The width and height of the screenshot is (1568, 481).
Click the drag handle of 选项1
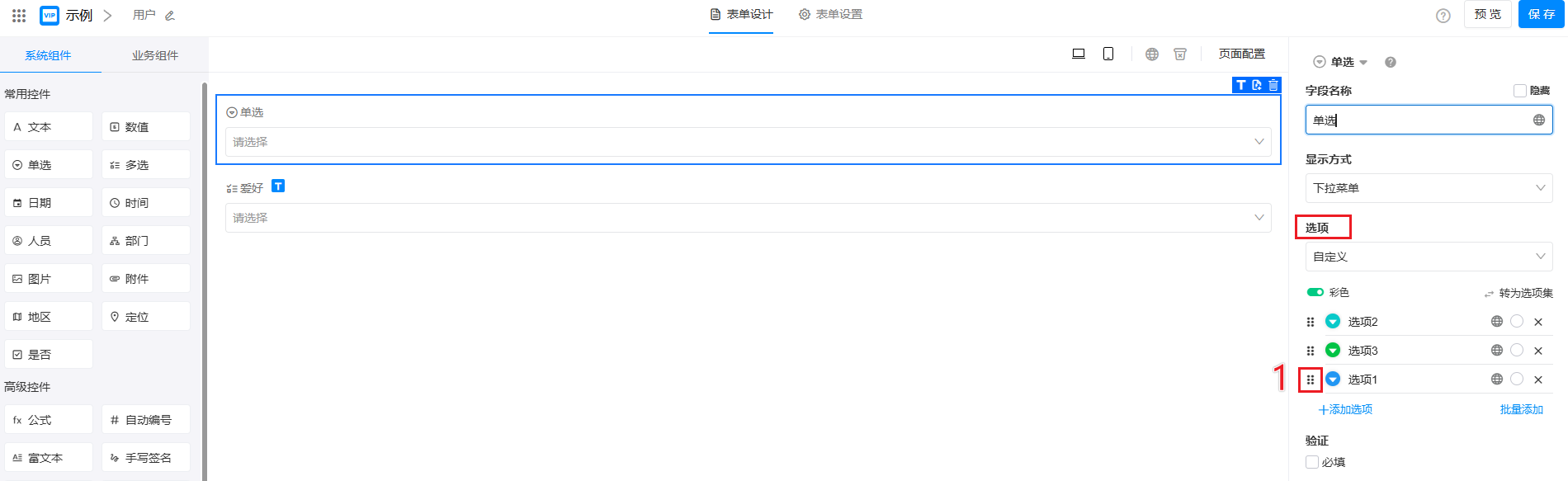[x=1311, y=380]
